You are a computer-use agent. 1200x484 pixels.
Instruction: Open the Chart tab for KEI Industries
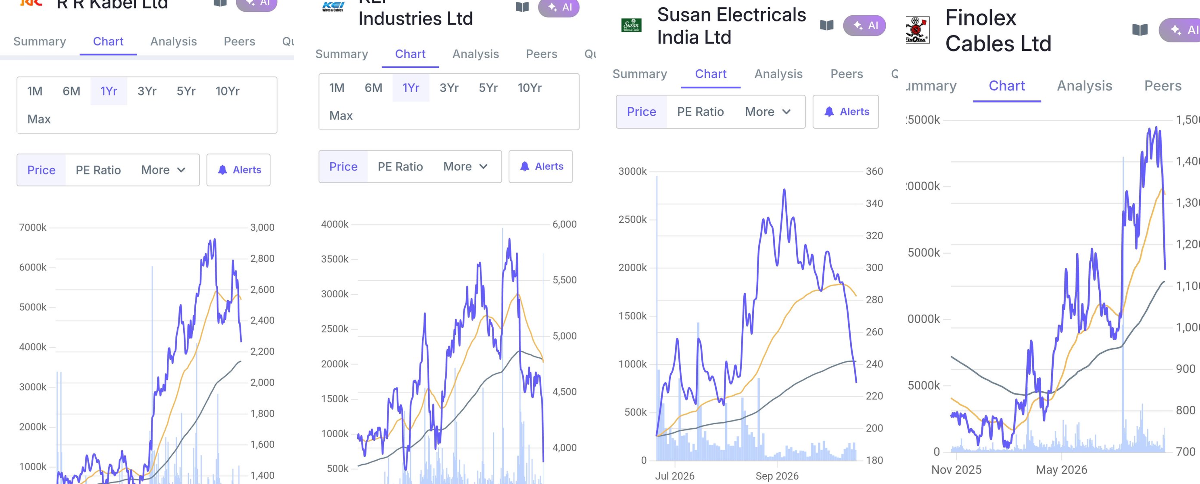pyautogui.click(x=410, y=54)
